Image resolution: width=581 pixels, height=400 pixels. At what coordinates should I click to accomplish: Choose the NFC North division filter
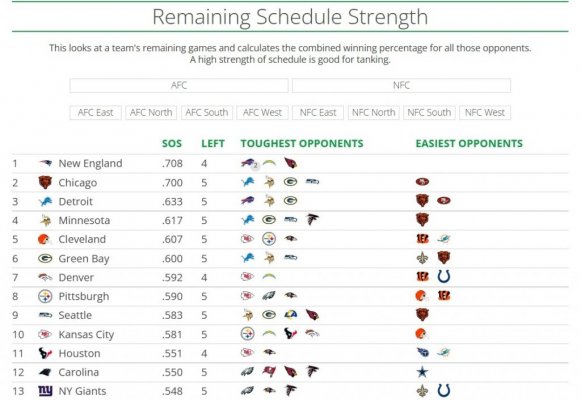click(374, 113)
